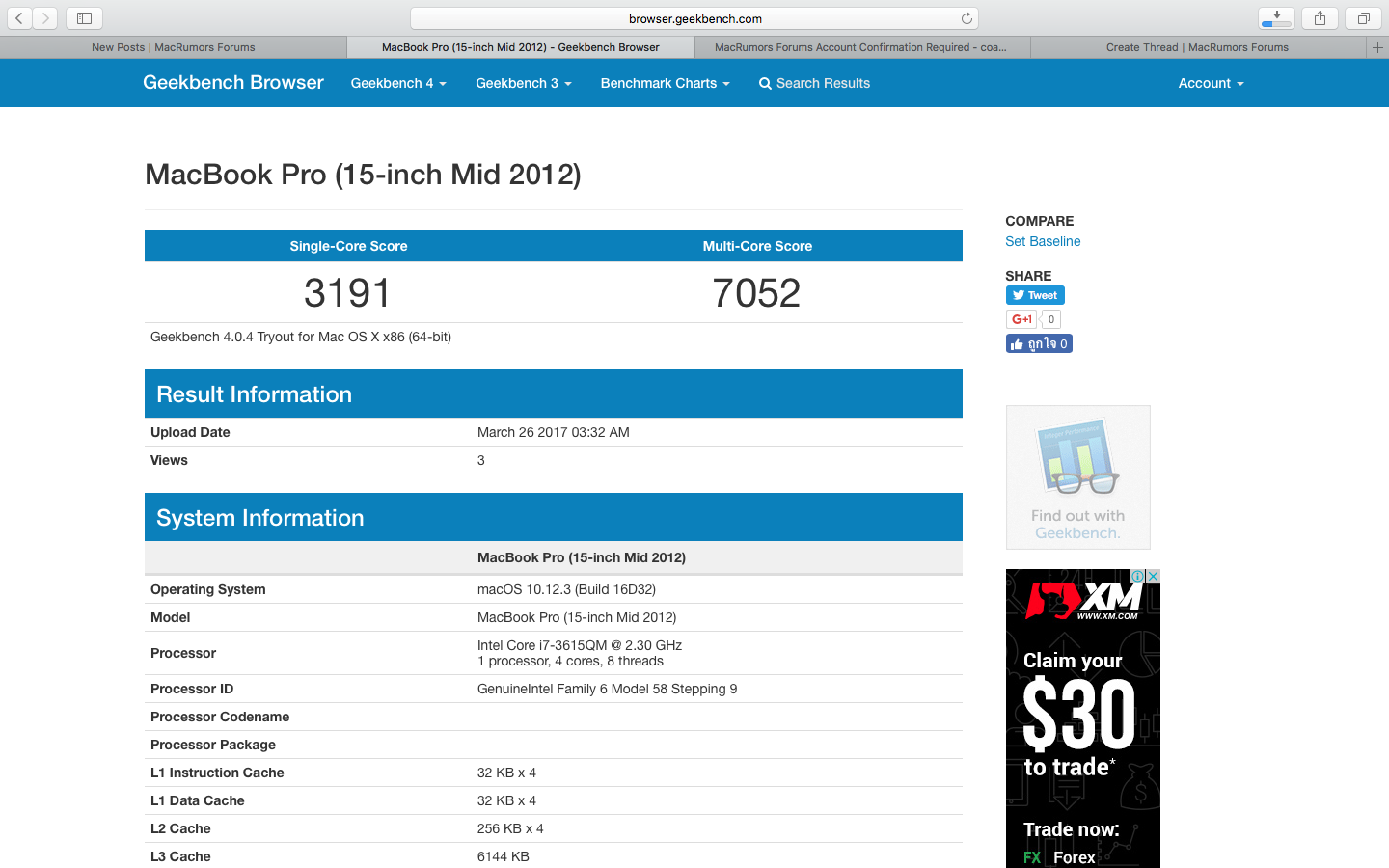1389x868 pixels.
Task: Click the Single-Core Score column header
Action: point(348,246)
